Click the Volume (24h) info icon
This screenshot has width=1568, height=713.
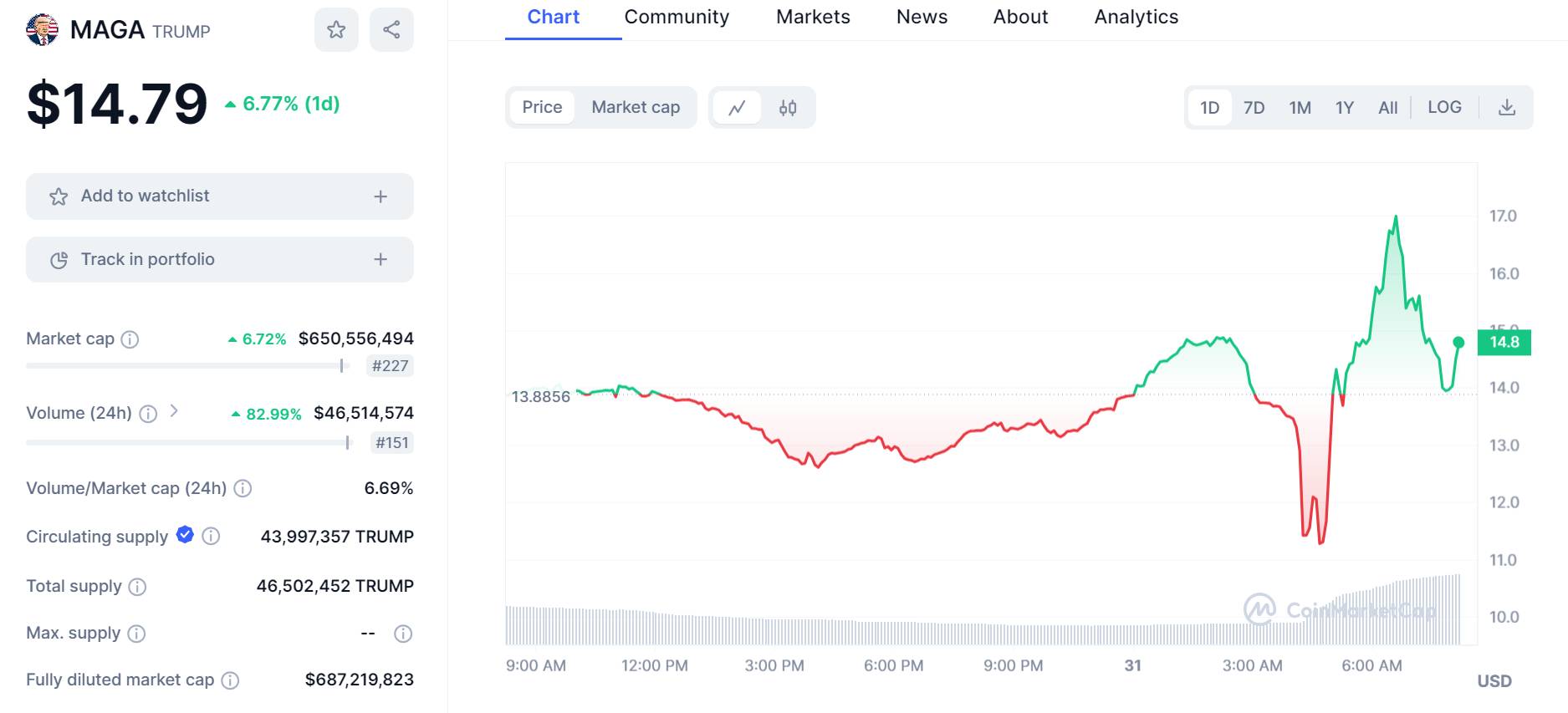pyautogui.click(x=148, y=414)
